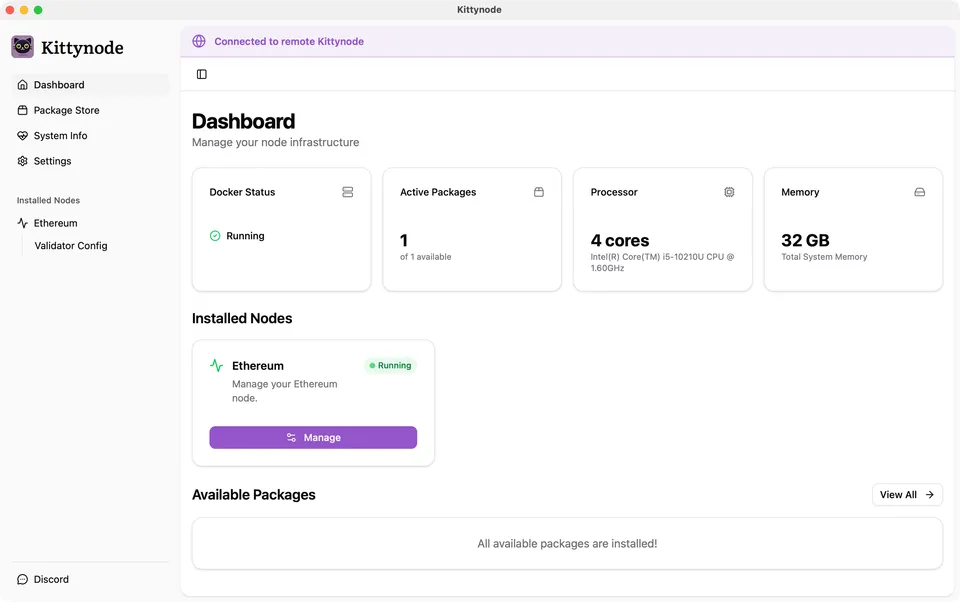Click the Discord icon at bottom left
The width and height of the screenshot is (960, 602).
(x=20, y=579)
